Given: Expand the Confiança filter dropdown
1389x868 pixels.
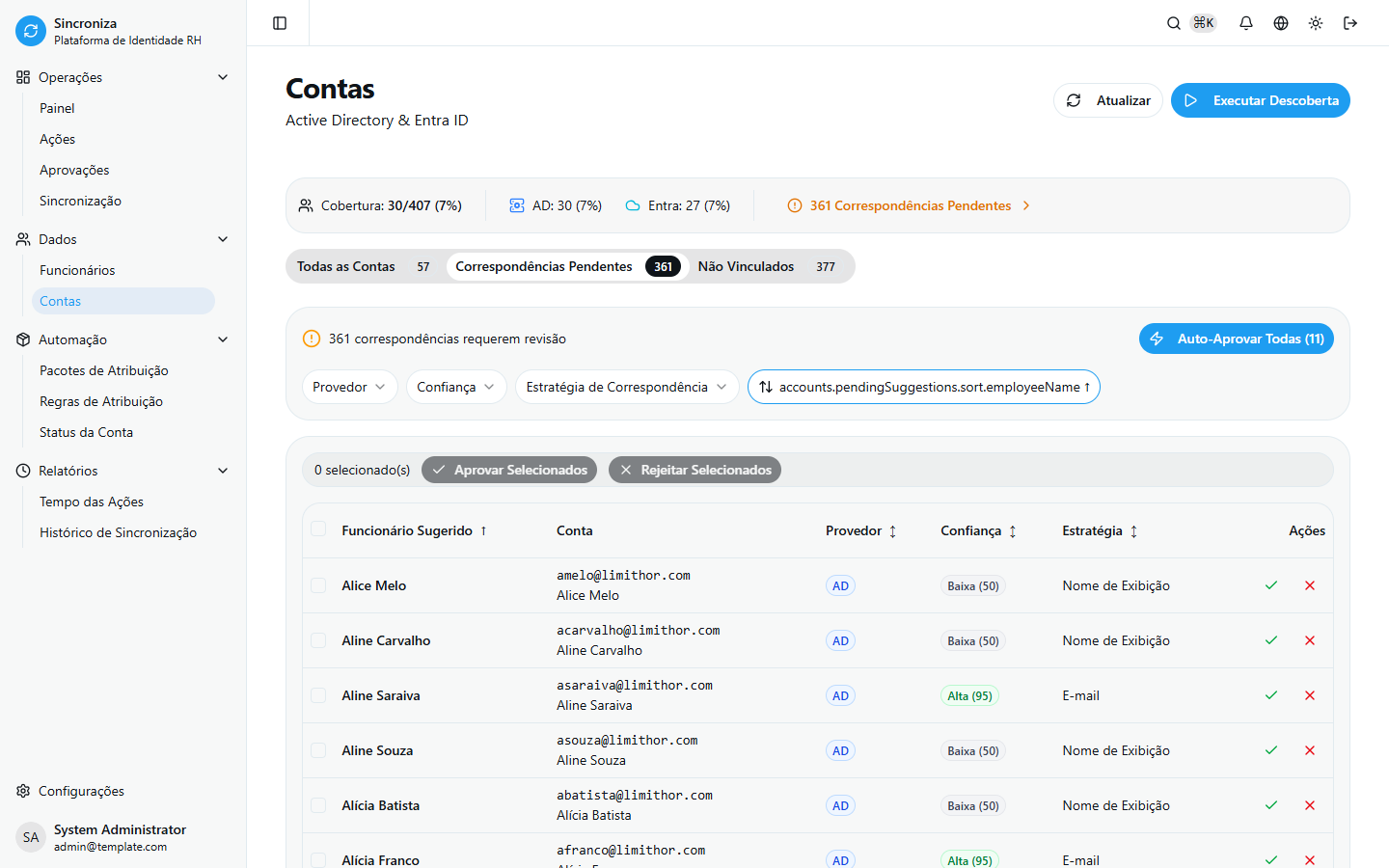Looking at the screenshot, I should 455,387.
